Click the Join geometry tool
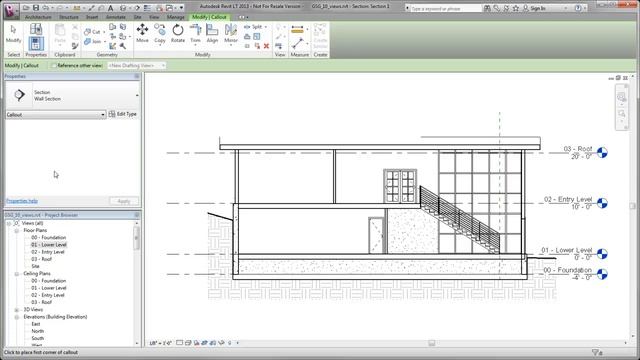The width and height of the screenshot is (640, 360). tap(92, 41)
